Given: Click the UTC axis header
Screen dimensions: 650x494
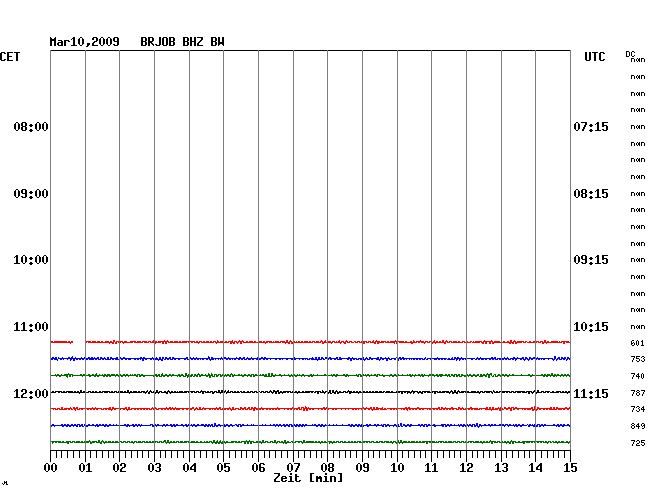Looking at the screenshot, I should (x=594, y=57).
